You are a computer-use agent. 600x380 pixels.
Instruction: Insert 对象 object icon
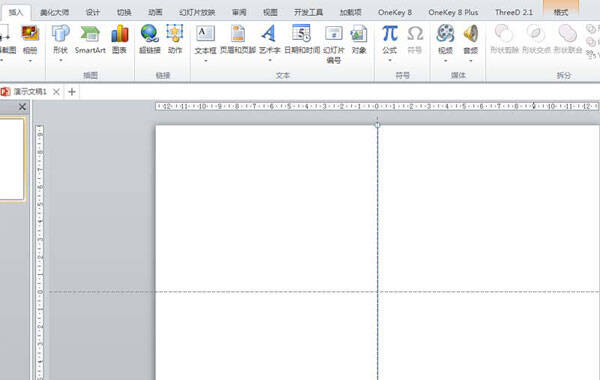coord(359,40)
